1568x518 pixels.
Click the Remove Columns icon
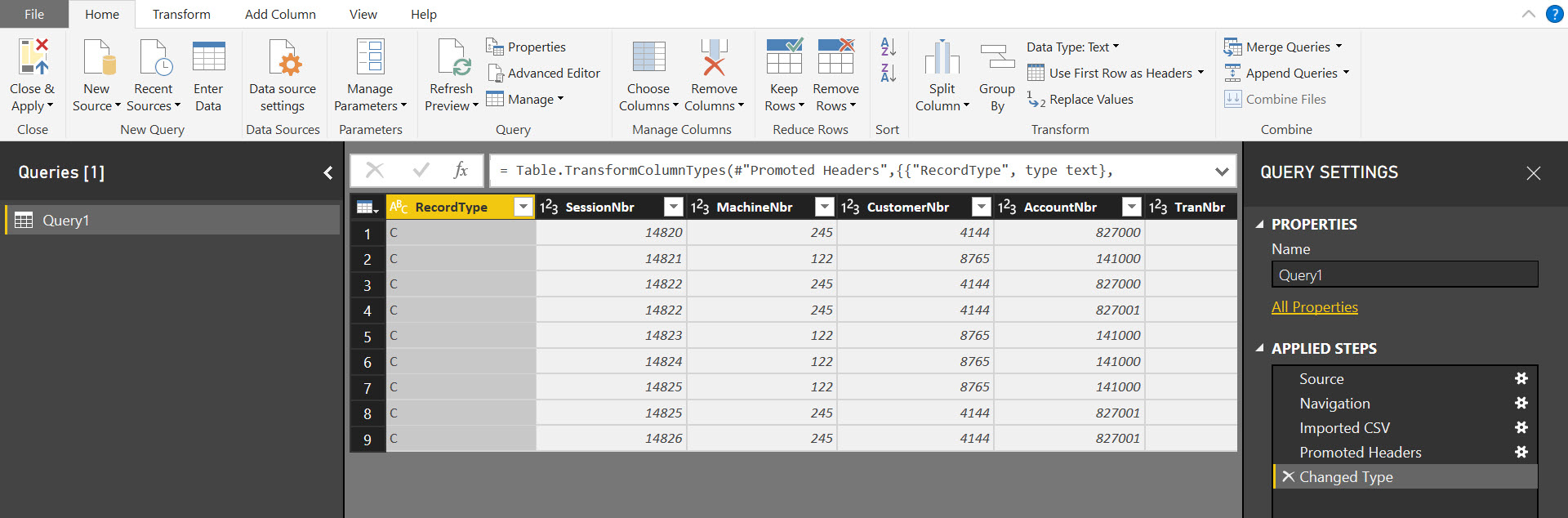tap(714, 56)
